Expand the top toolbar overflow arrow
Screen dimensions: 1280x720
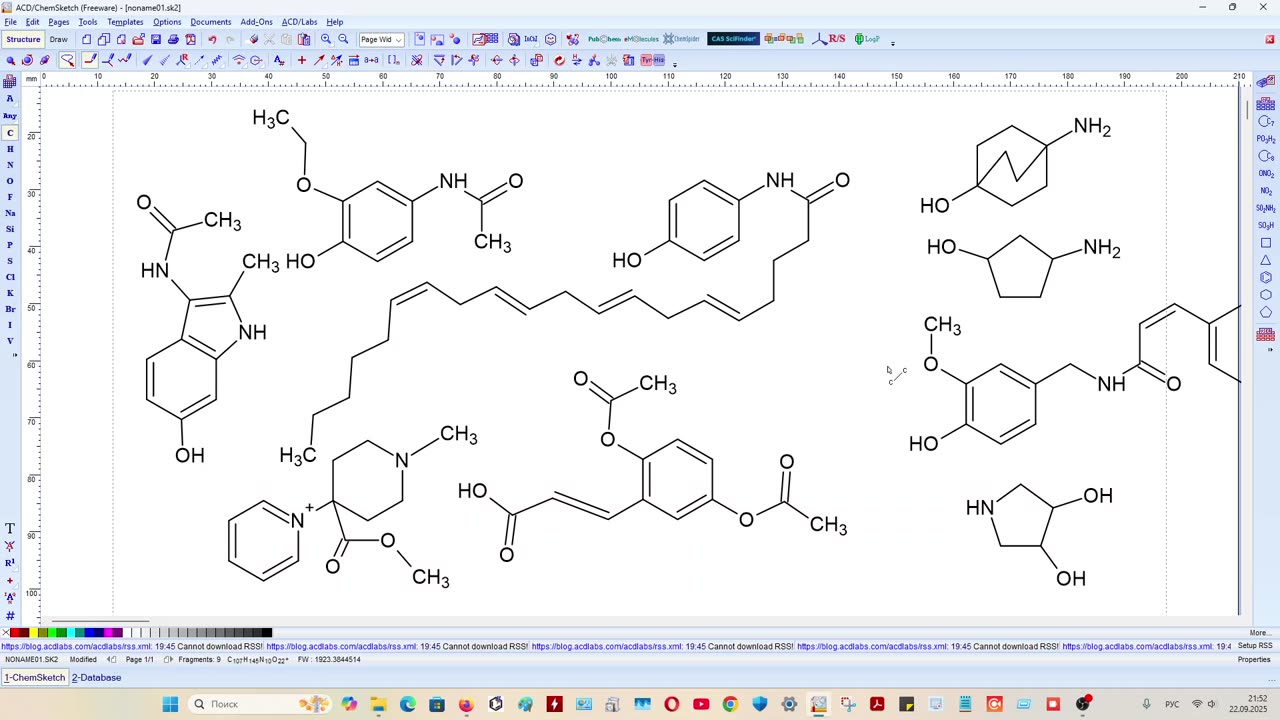892,42
